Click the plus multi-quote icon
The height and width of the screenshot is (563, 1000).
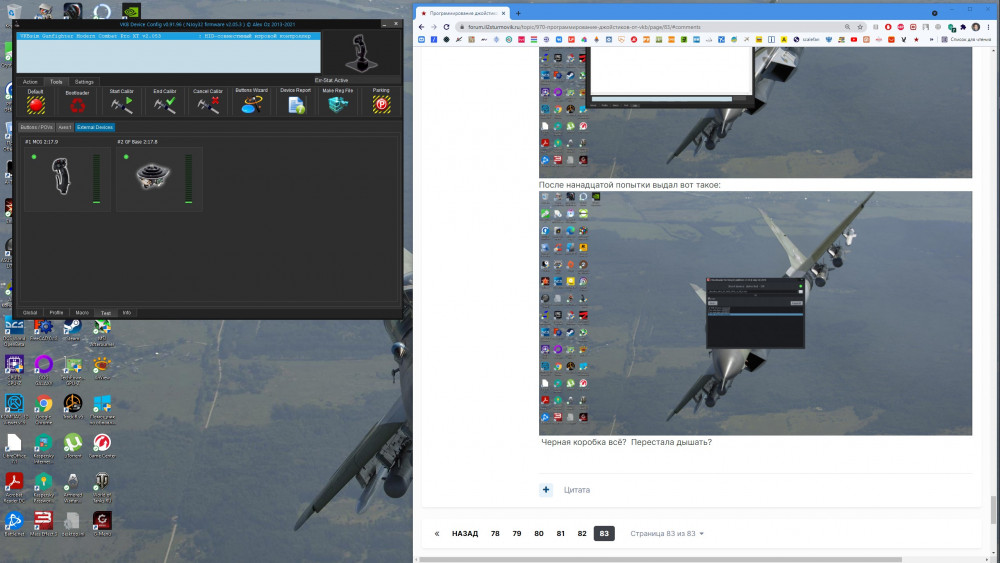point(546,490)
